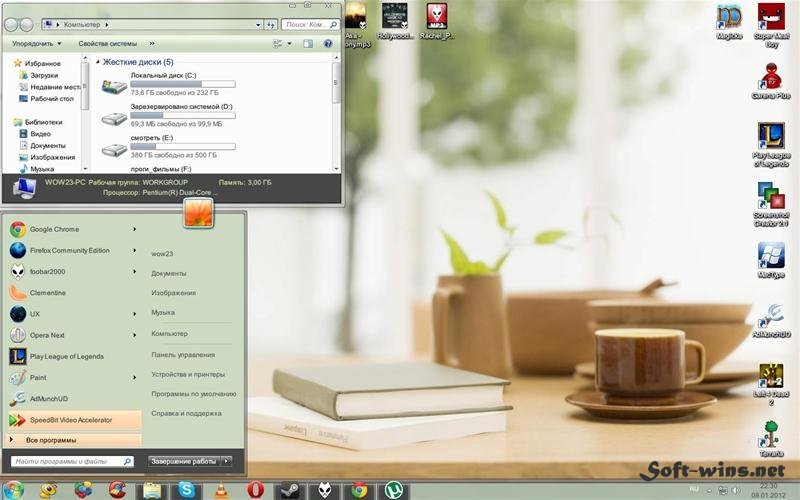Open Панель управления from Start menu
Viewport: 800px width, 500px height.
183,355
